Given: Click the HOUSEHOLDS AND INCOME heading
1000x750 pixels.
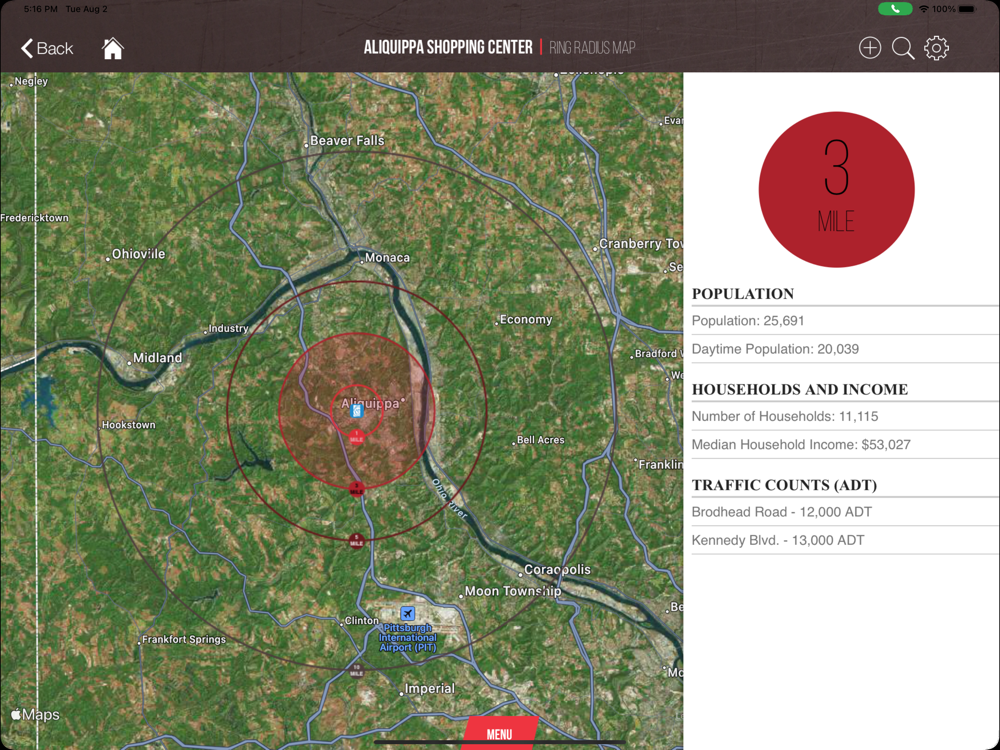Looking at the screenshot, I should [x=800, y=390].
